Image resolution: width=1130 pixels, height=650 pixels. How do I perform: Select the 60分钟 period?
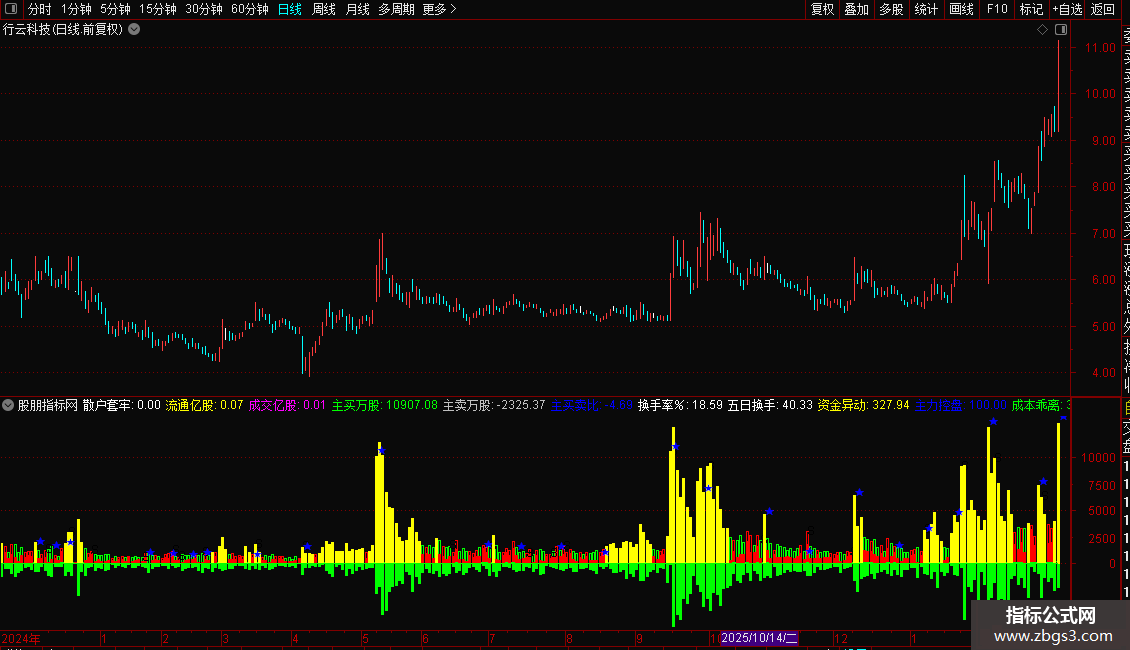(x=250, y=9)
